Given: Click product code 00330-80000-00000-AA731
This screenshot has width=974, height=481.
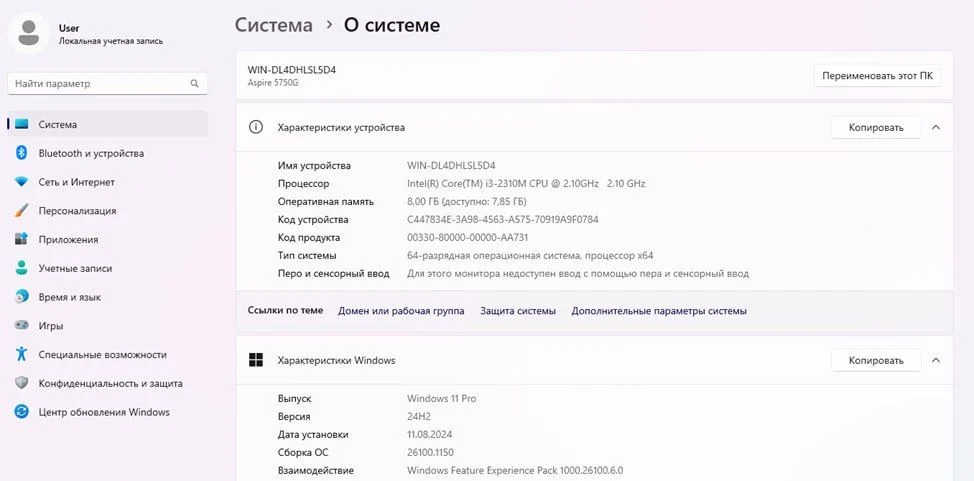Looking at the screenshot, I should (468, 237).
